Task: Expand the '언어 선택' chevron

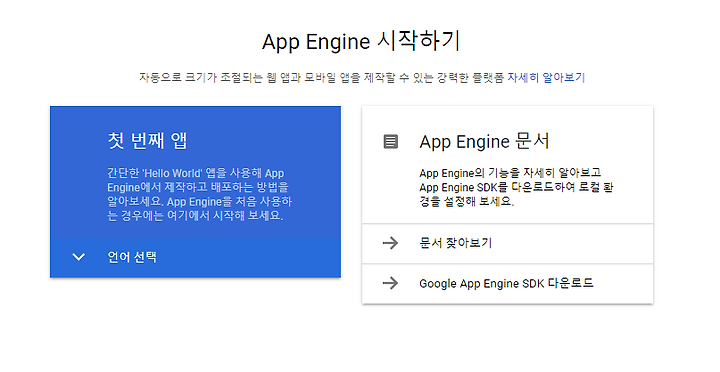Action: (79, 257)
